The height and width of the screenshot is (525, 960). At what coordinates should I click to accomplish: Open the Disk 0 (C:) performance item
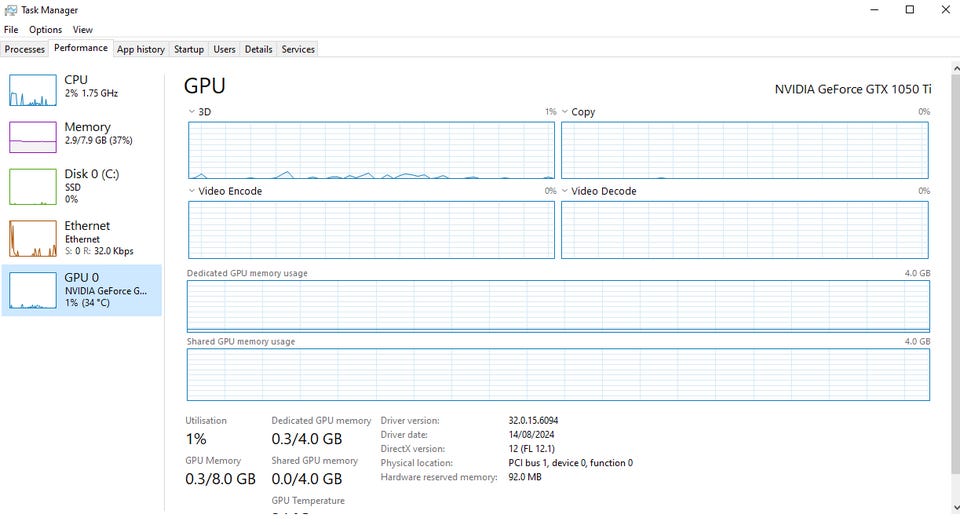tap(81, 186)
